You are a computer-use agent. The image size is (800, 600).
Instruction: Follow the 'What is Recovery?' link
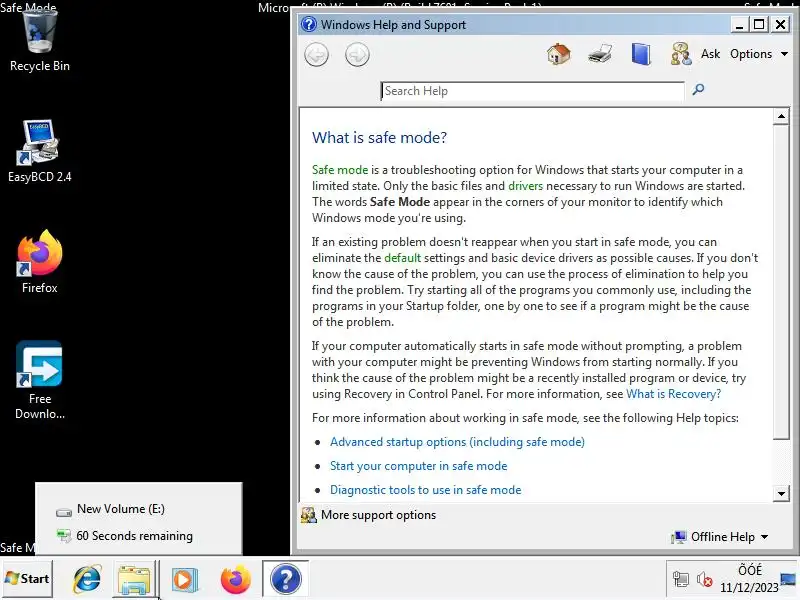(x=673, y=394)
